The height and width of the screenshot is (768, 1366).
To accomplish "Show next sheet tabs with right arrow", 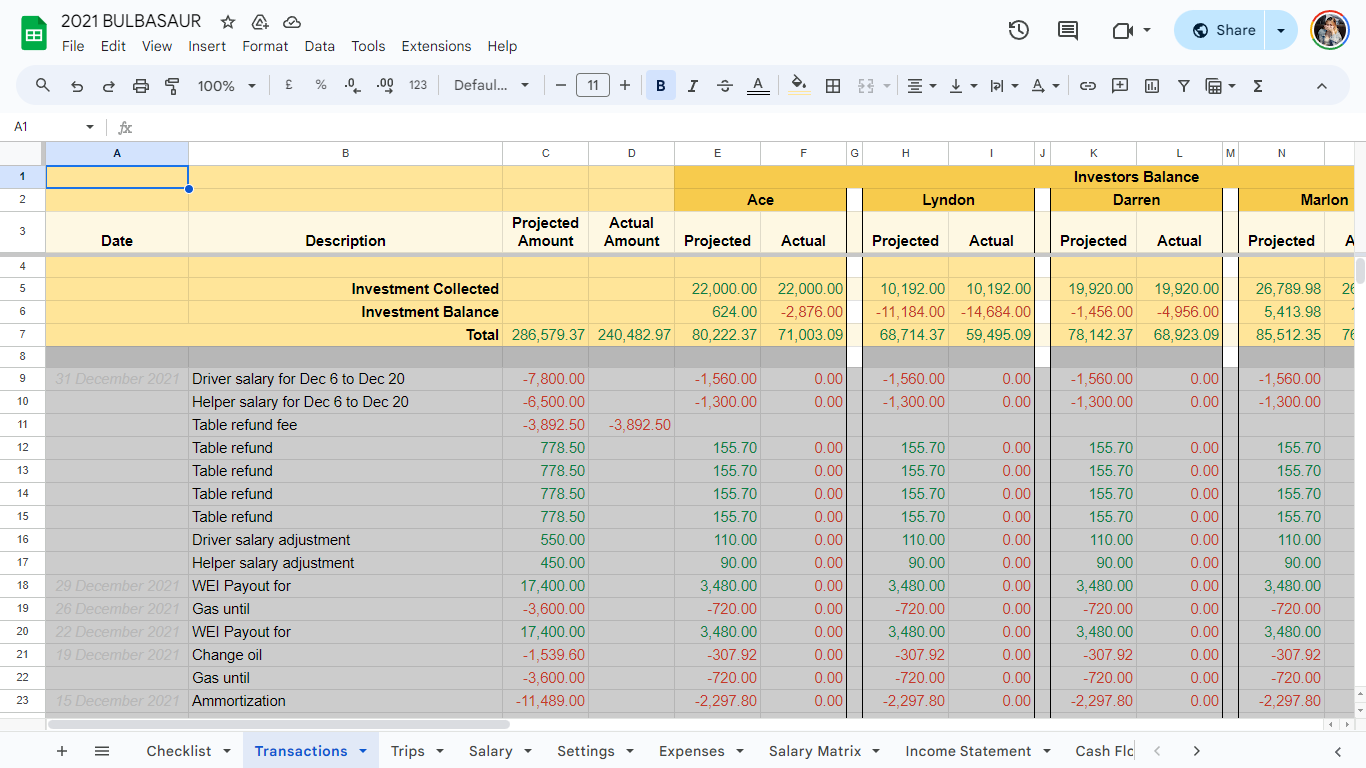I will coord(1196,751).
